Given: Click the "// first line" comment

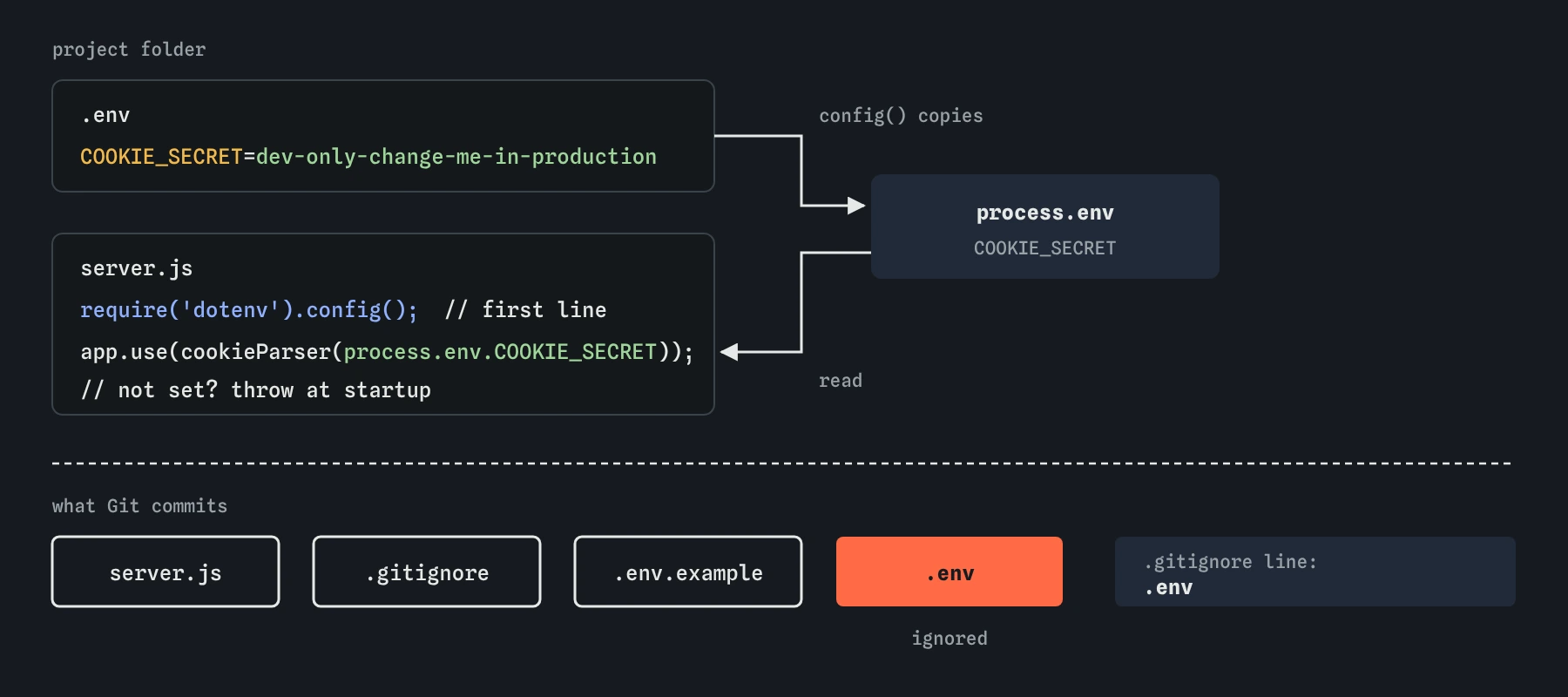Looking at the screenshot, I should click(x=525, y=310).
